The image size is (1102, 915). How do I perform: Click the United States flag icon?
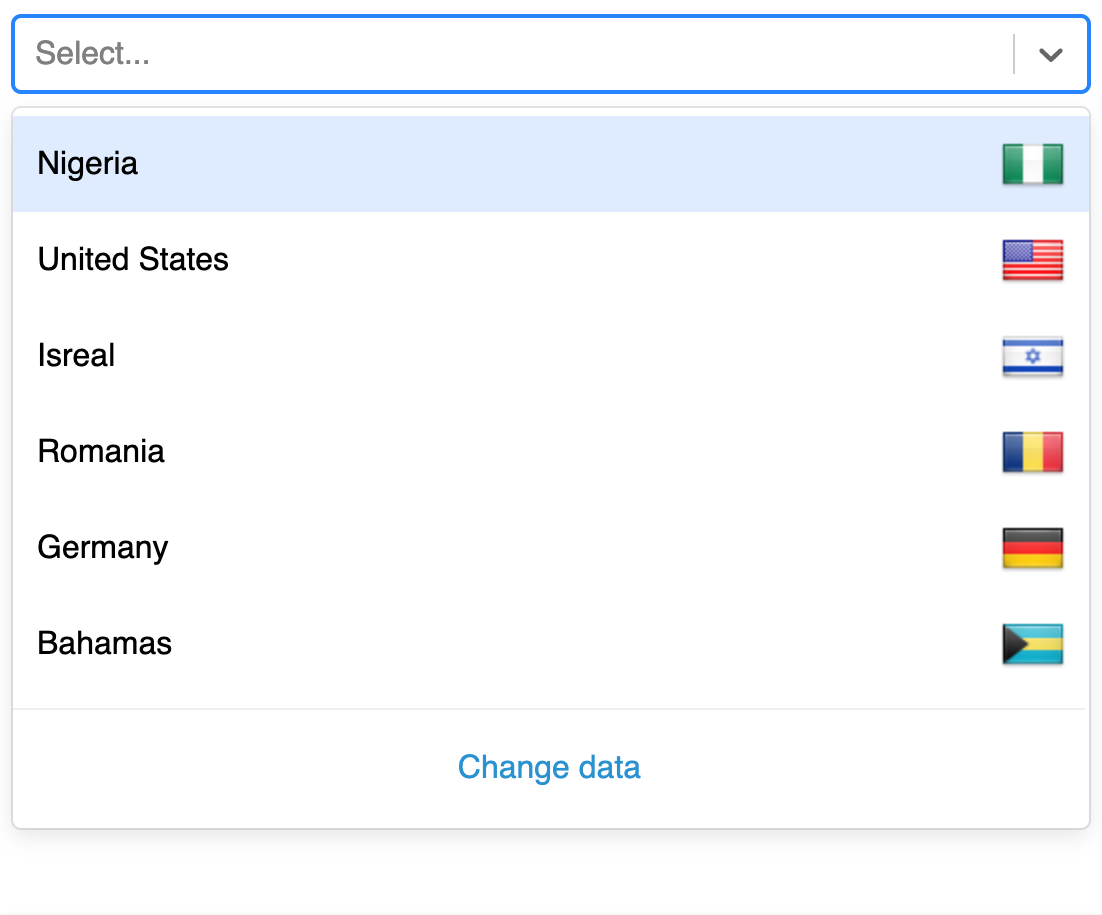pos(1032,260)
